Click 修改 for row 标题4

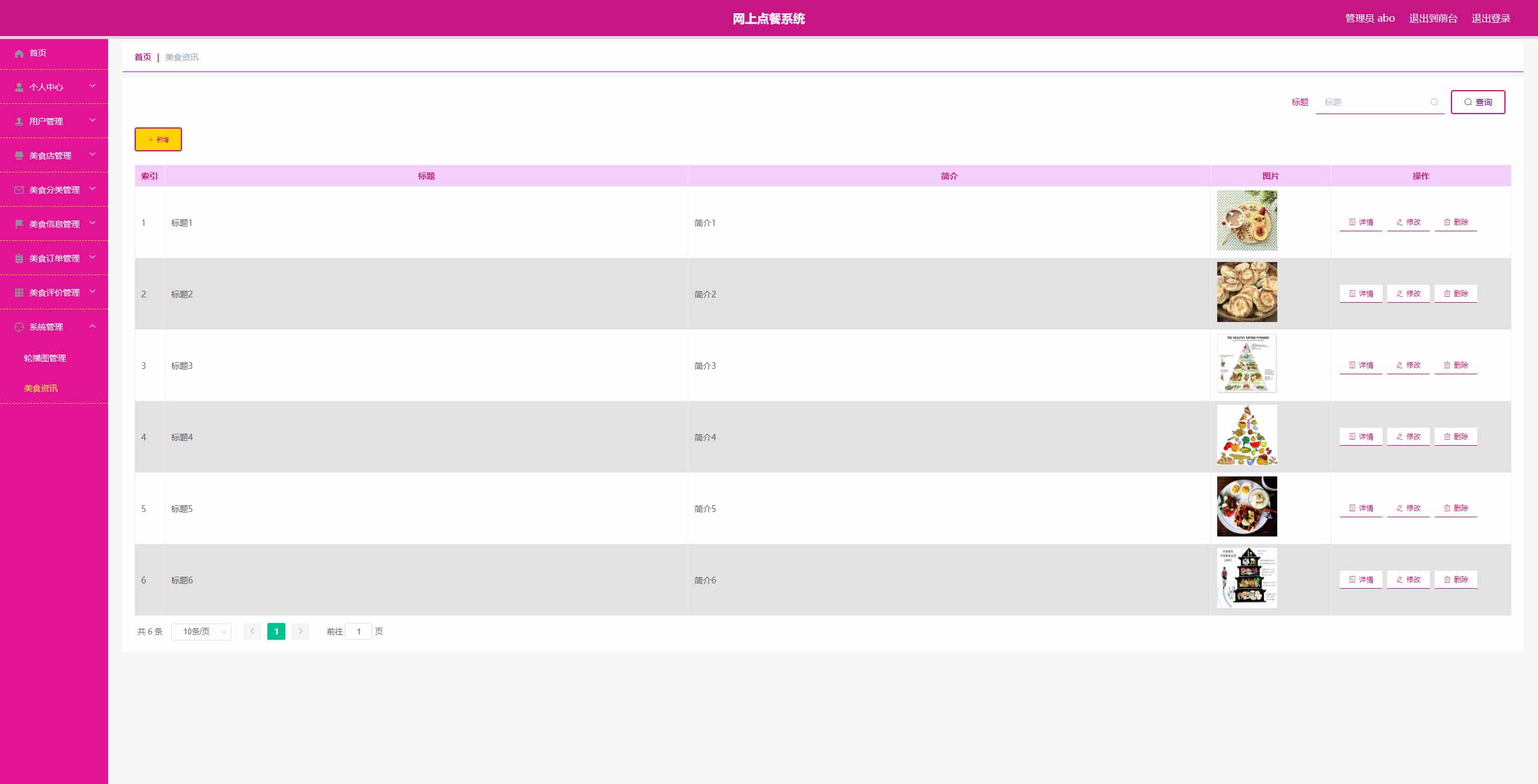point(1408,437)
